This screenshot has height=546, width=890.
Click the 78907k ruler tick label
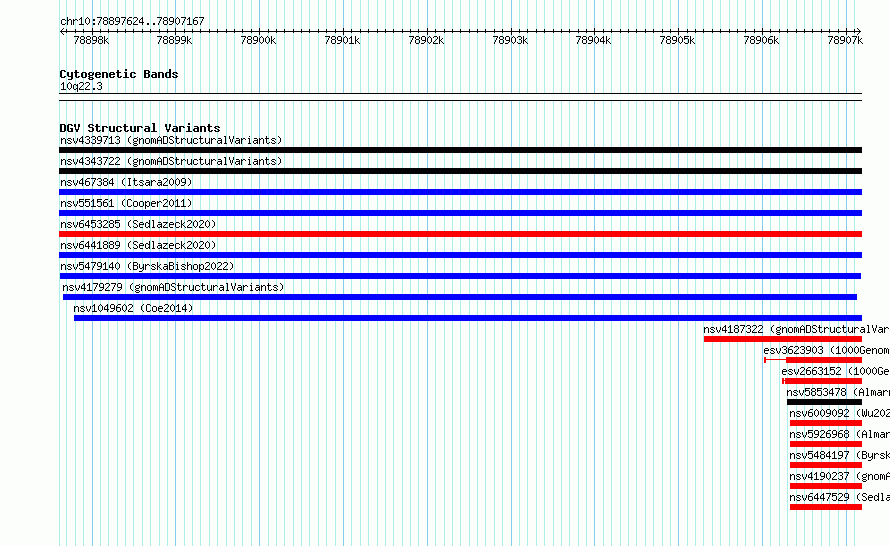(x=845, y=40)
